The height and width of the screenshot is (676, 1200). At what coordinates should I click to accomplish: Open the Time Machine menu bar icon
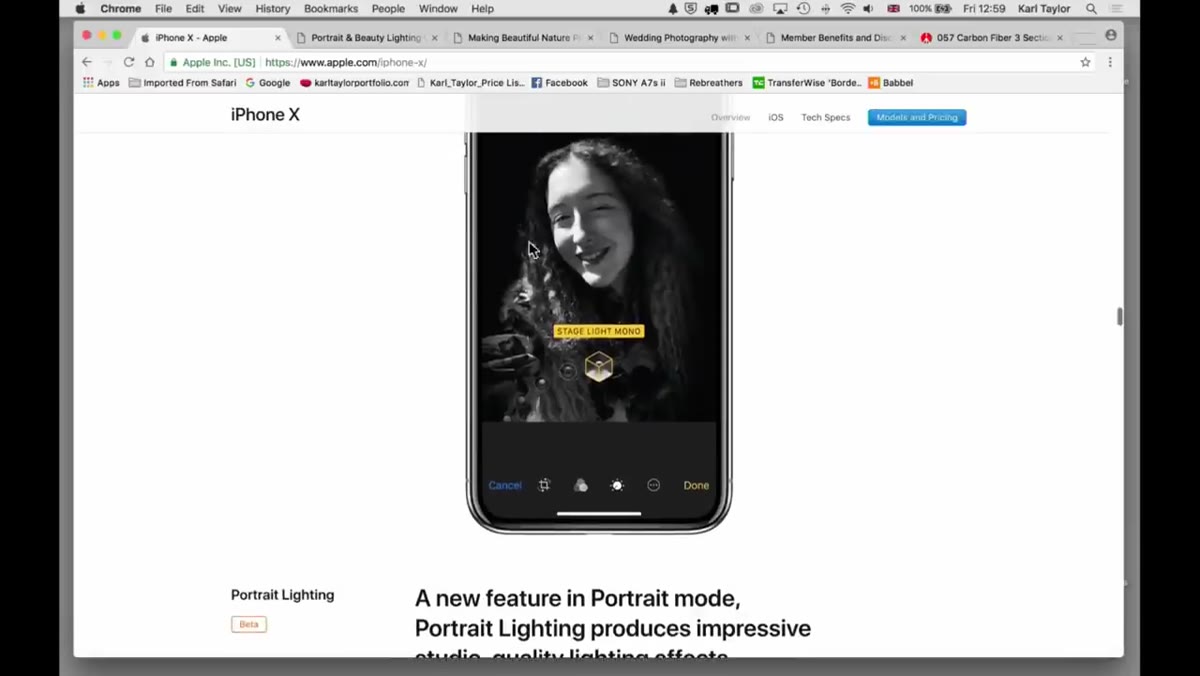tap(803, 9)
